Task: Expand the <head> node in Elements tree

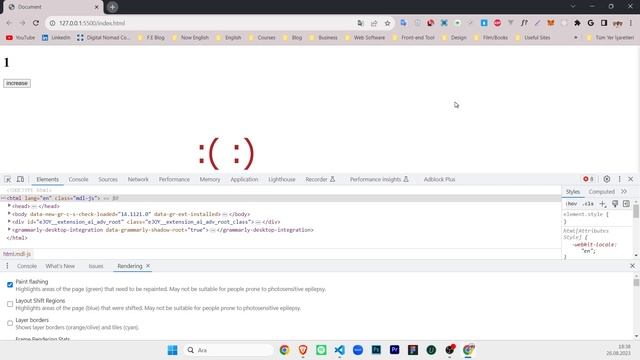Action: [9, 206]
